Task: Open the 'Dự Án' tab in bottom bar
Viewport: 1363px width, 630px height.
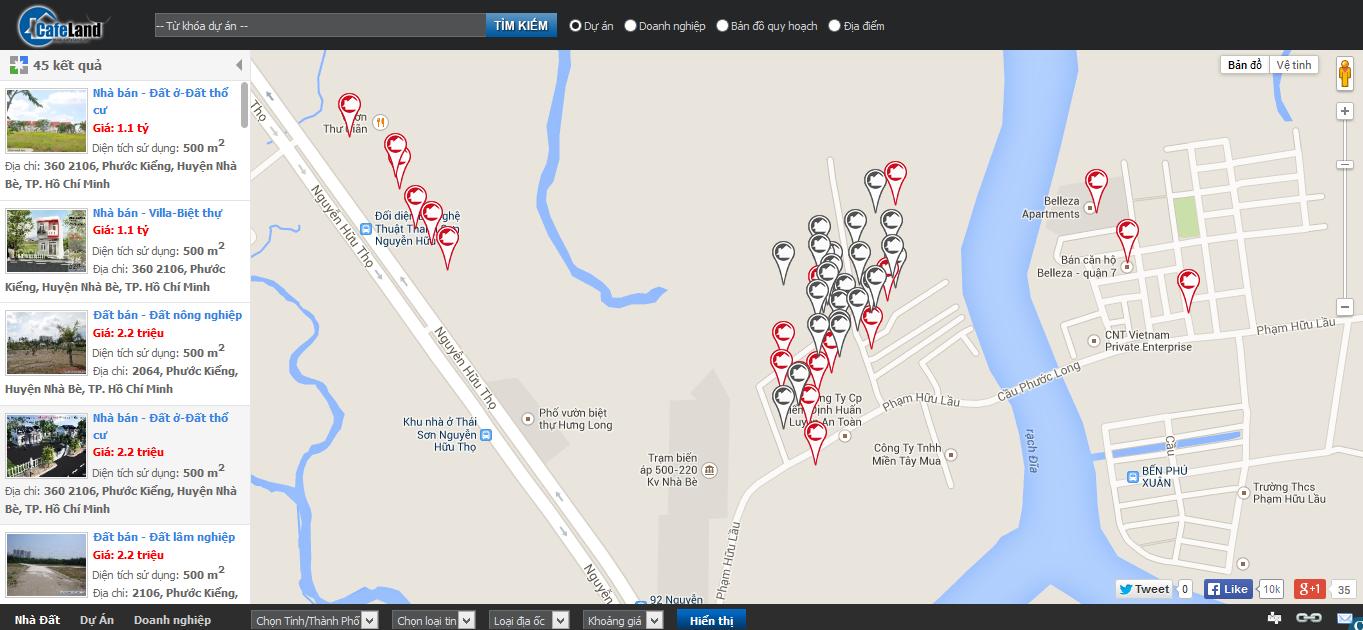Action: (97, 620)
